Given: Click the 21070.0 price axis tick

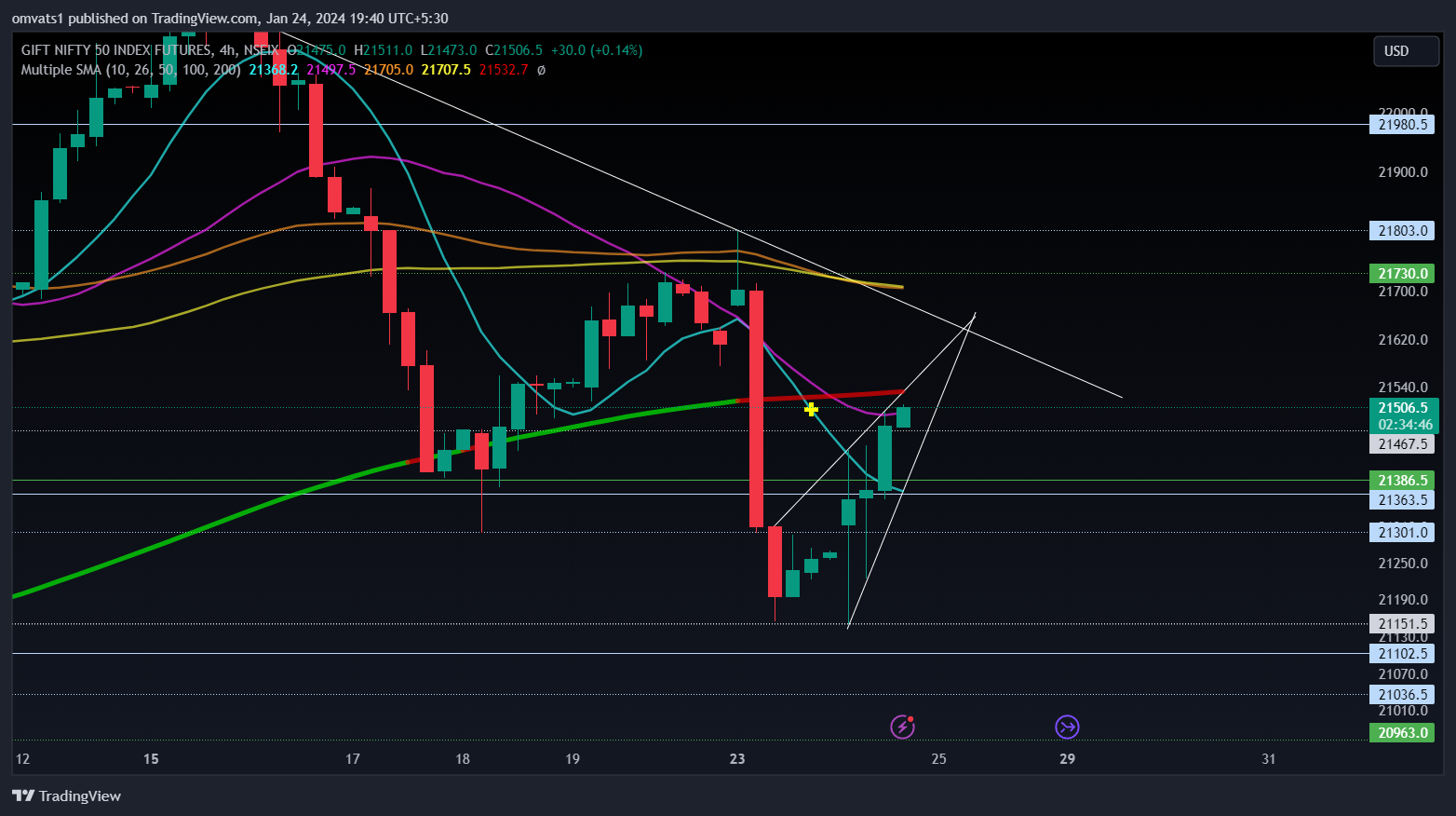Looking at the screenshot, I should tap(1402, 674).
